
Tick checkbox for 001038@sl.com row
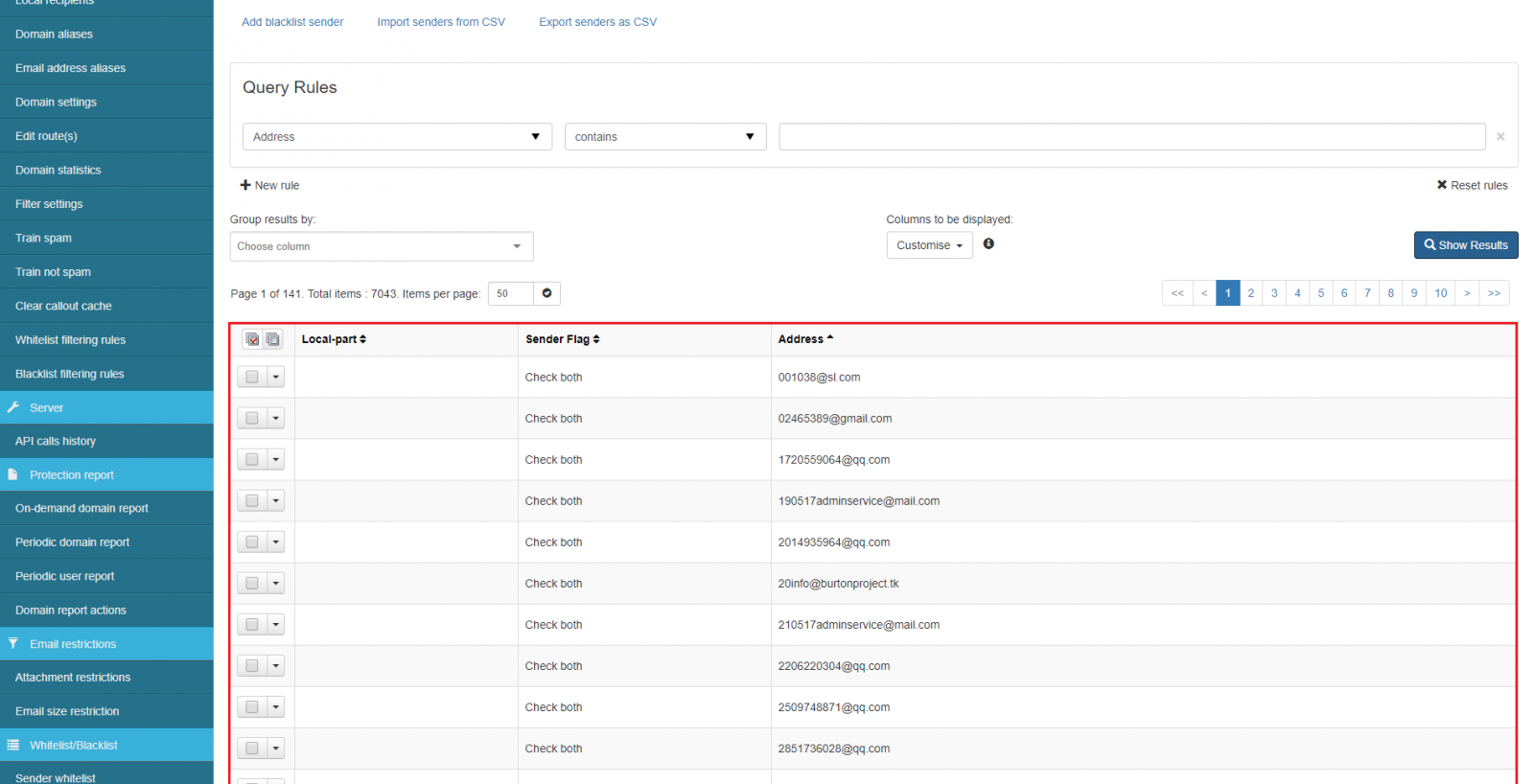pos(252,378)
